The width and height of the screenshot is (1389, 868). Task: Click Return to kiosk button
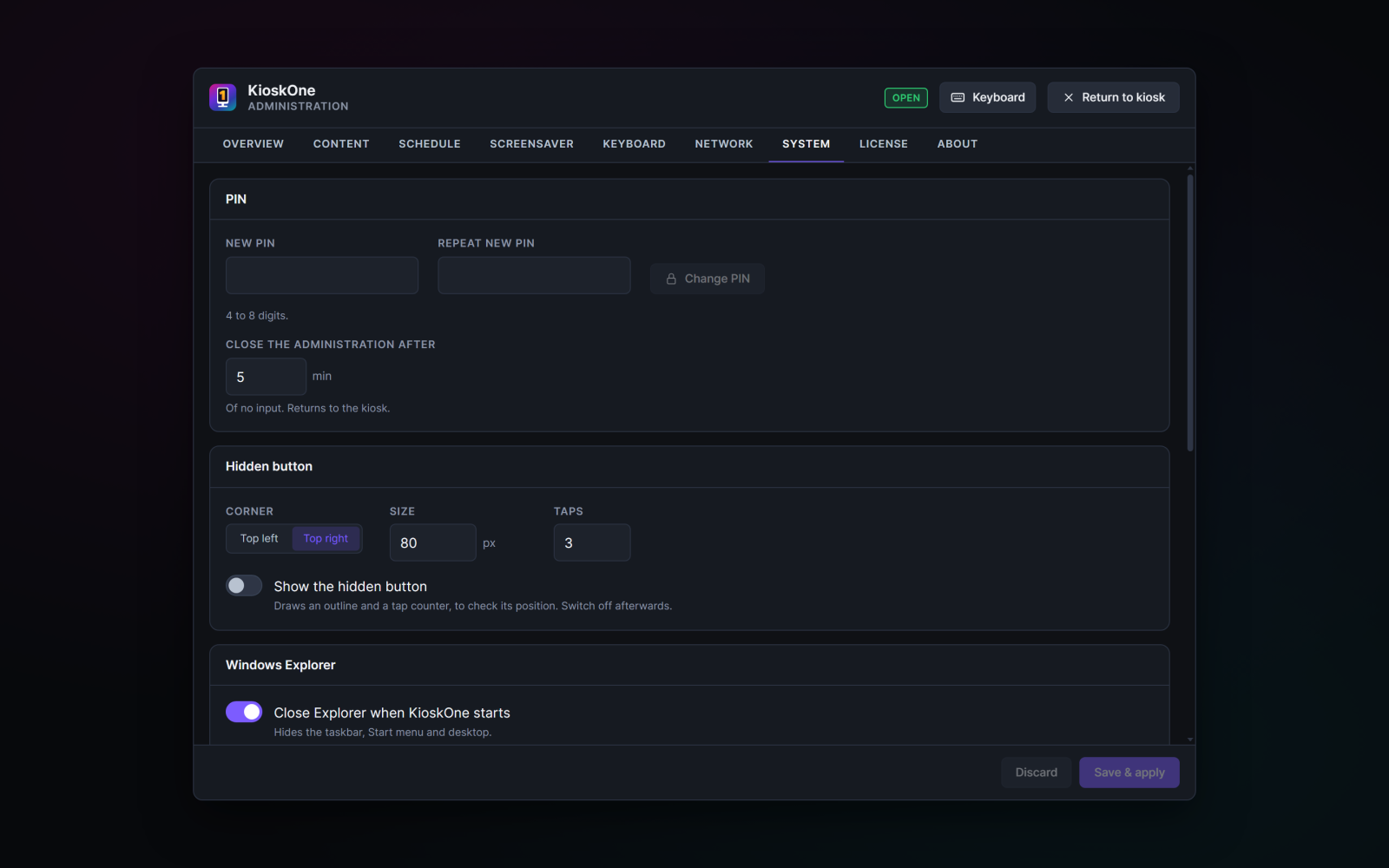(1114, 97)
